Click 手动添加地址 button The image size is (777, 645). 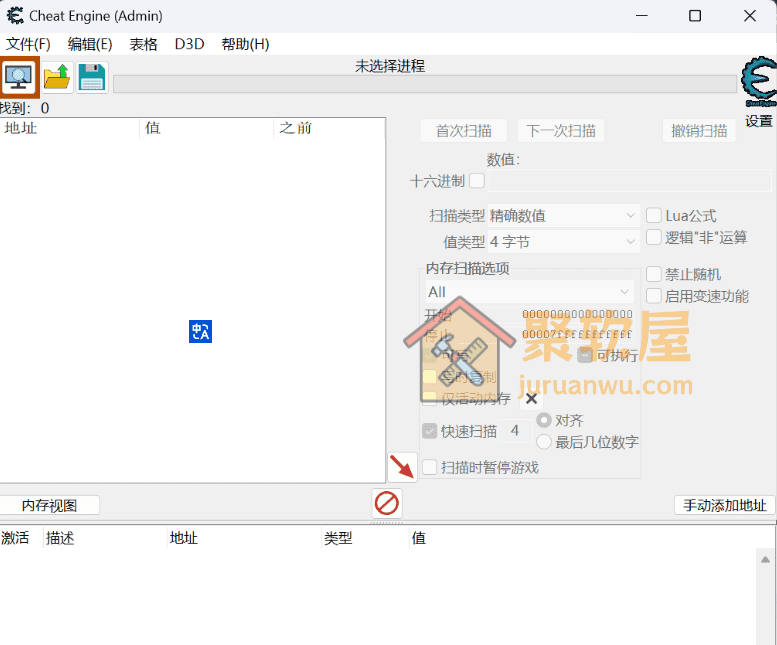[724, 505]
